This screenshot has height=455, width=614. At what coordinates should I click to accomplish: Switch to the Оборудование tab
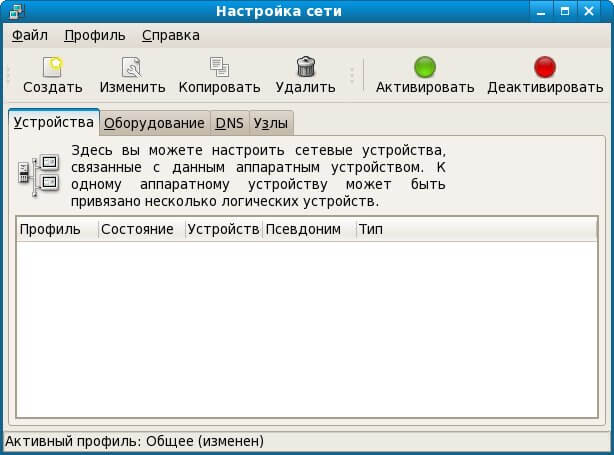[x=154, y=123]
